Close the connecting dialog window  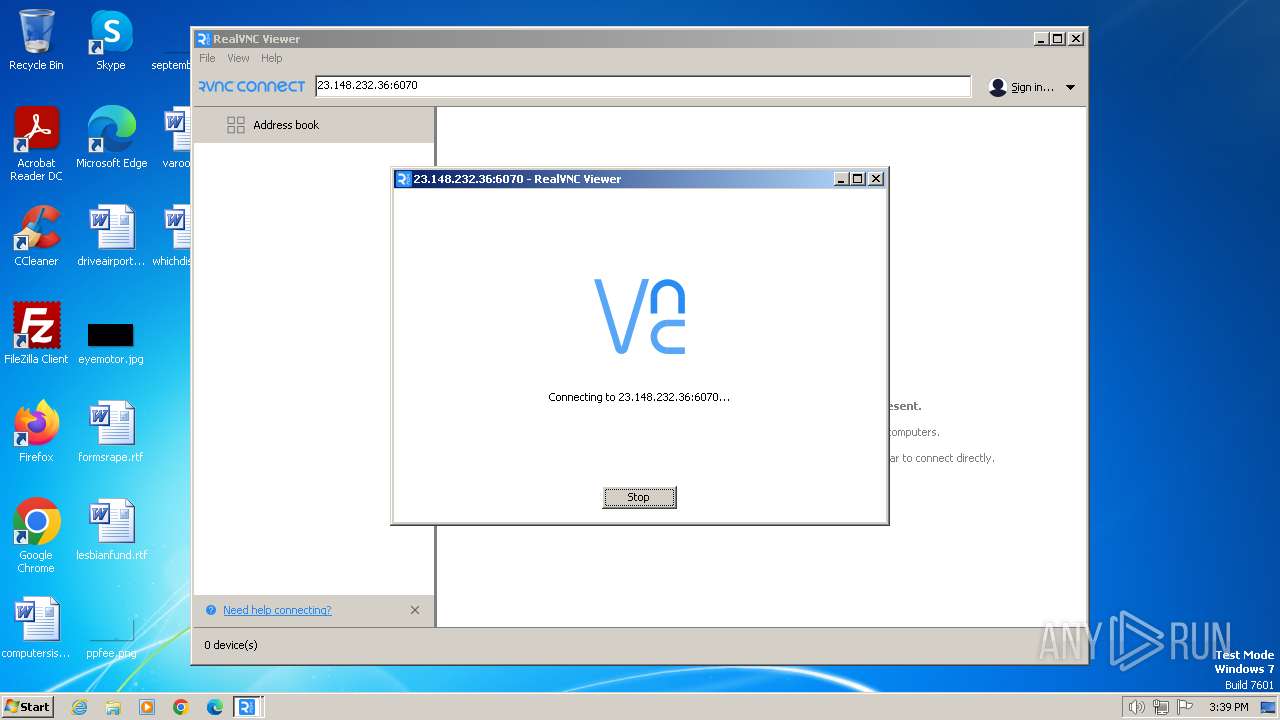[x=876, y=179]
